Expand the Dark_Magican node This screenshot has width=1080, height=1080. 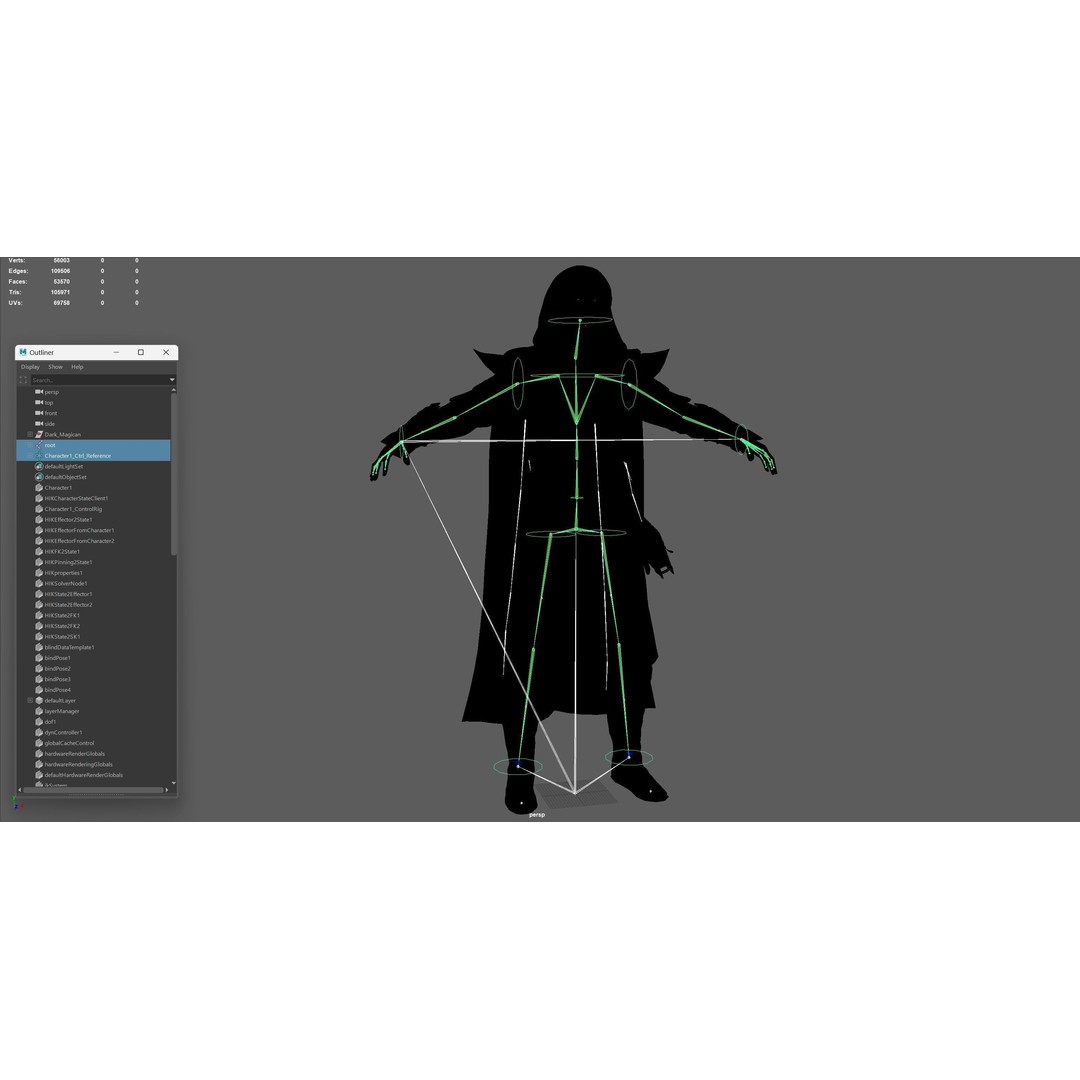[x=30, y=435]
